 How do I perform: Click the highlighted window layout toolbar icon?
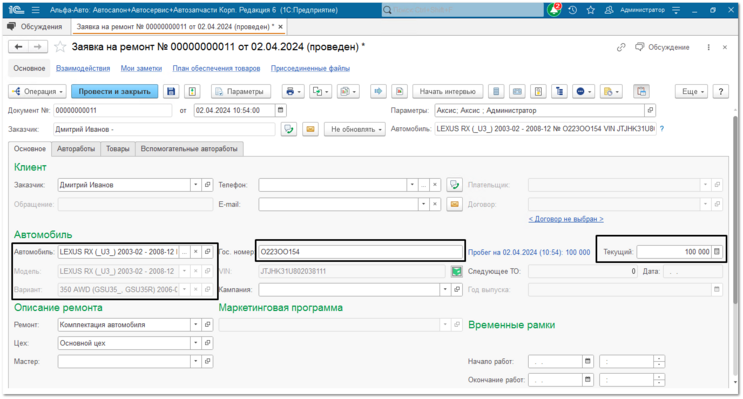[x=642, y=91]
